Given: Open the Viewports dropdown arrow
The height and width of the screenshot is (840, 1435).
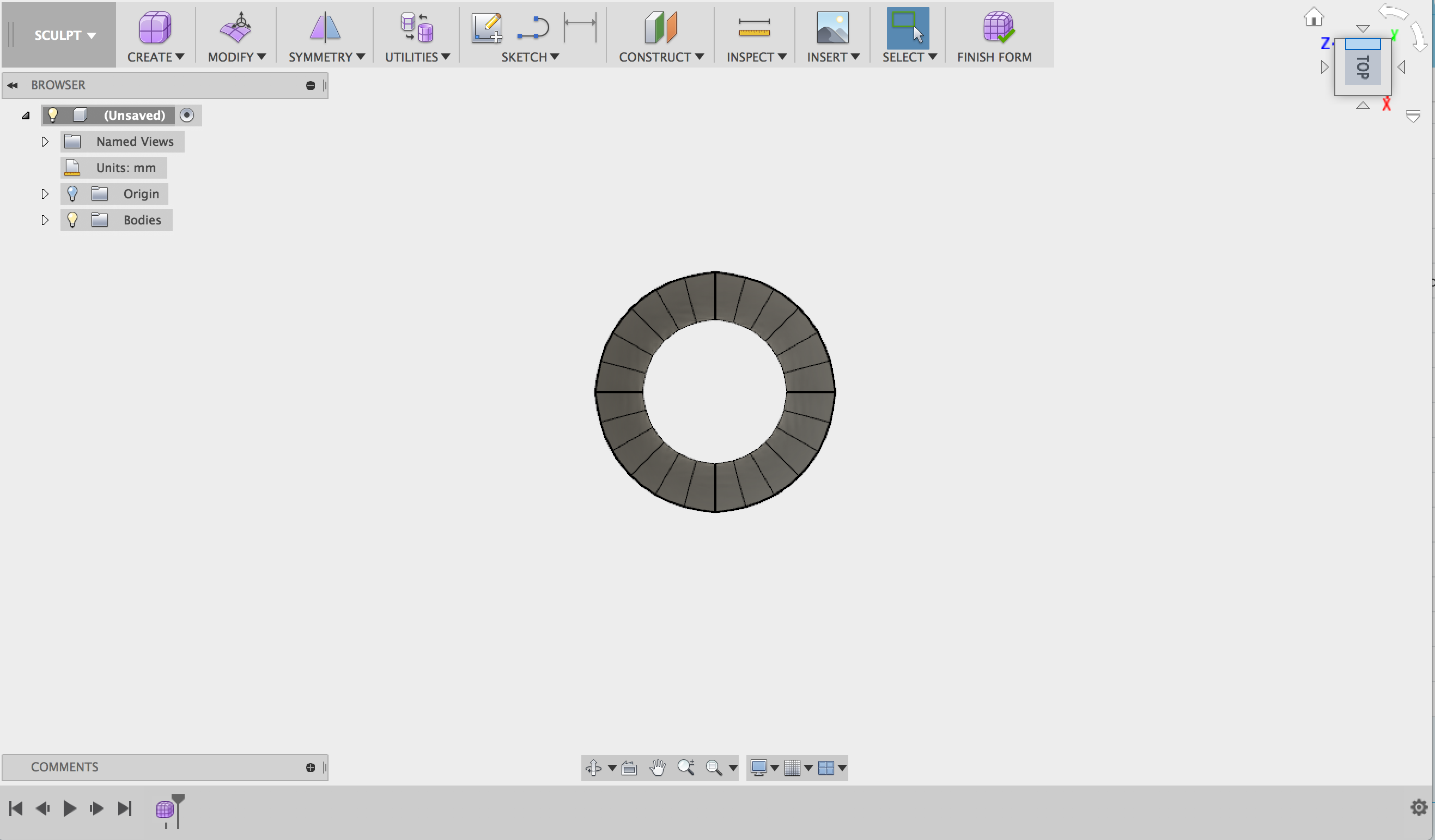Looking at the screenshot, I should [842, 768].
